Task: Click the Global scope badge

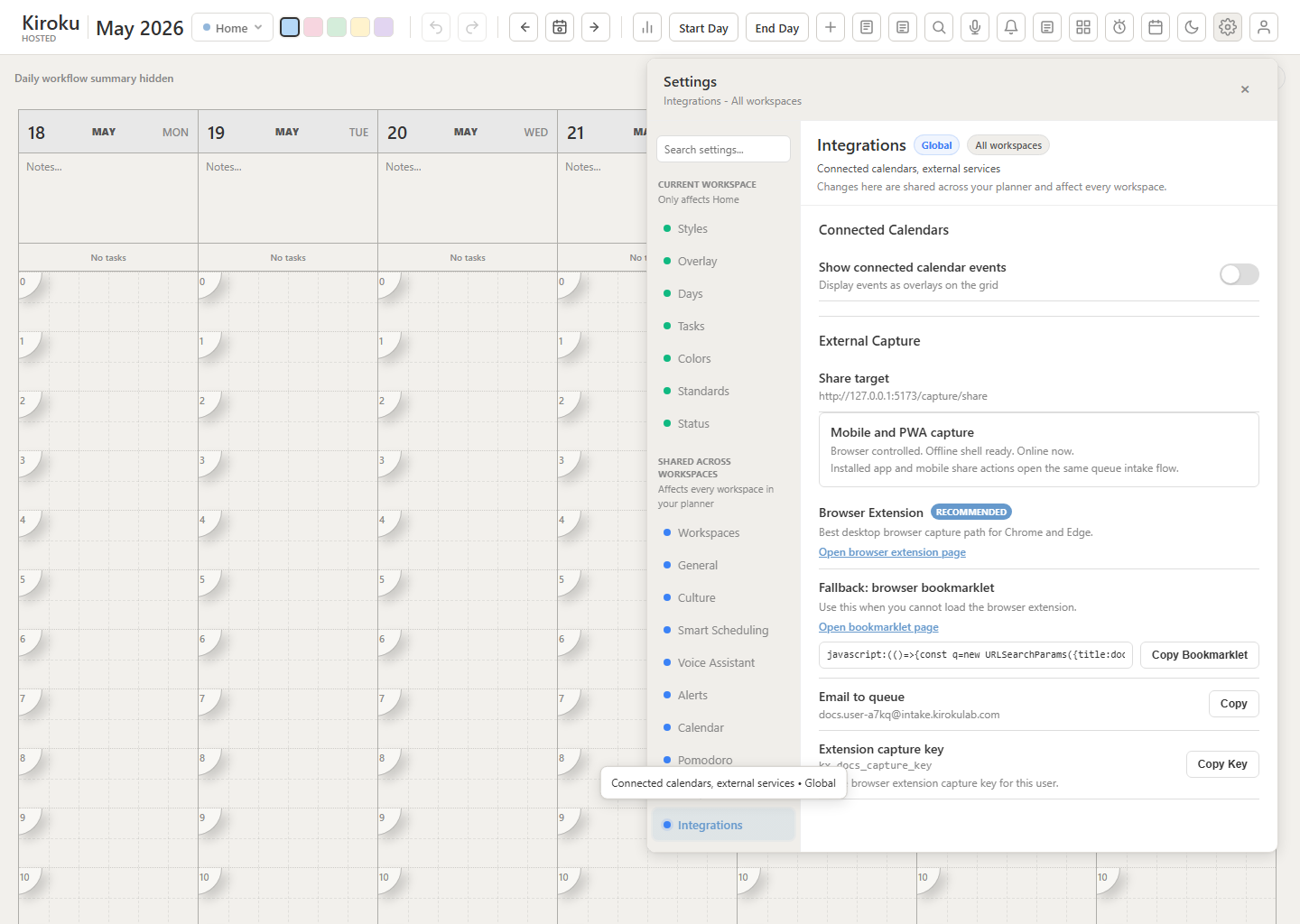Action: point(936,145)
